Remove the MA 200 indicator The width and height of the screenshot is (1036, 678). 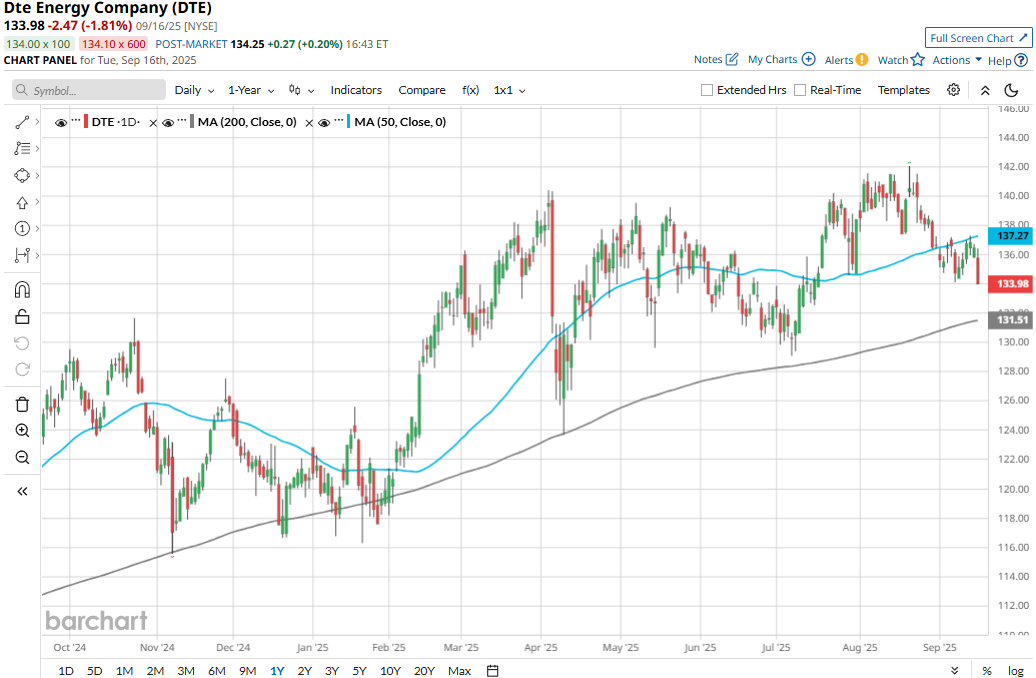pyautogui.click(x=309, y=123)
